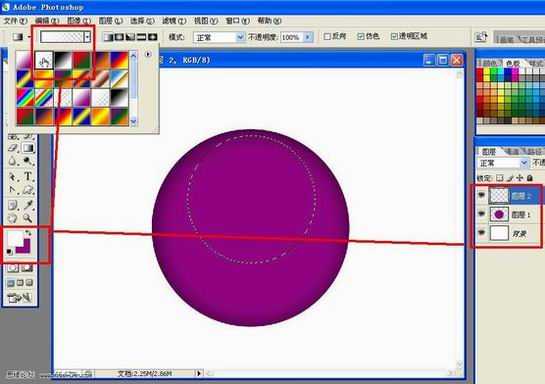This screenshot has width=545, height=384.
Task: Select the Custom Shape tool
Action: click(x=28, y=190)
